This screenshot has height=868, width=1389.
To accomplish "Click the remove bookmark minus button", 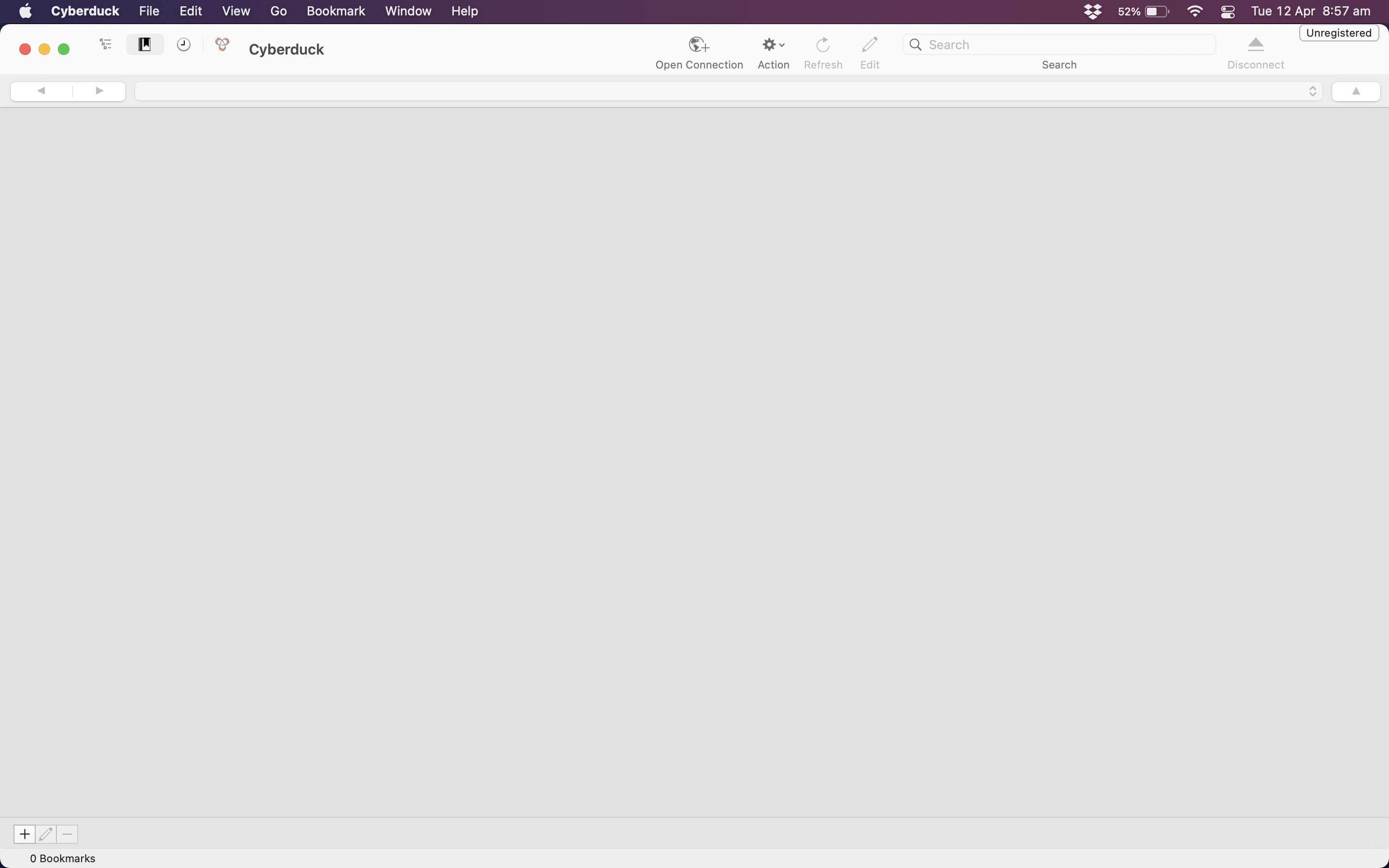I will pos(67,834).
